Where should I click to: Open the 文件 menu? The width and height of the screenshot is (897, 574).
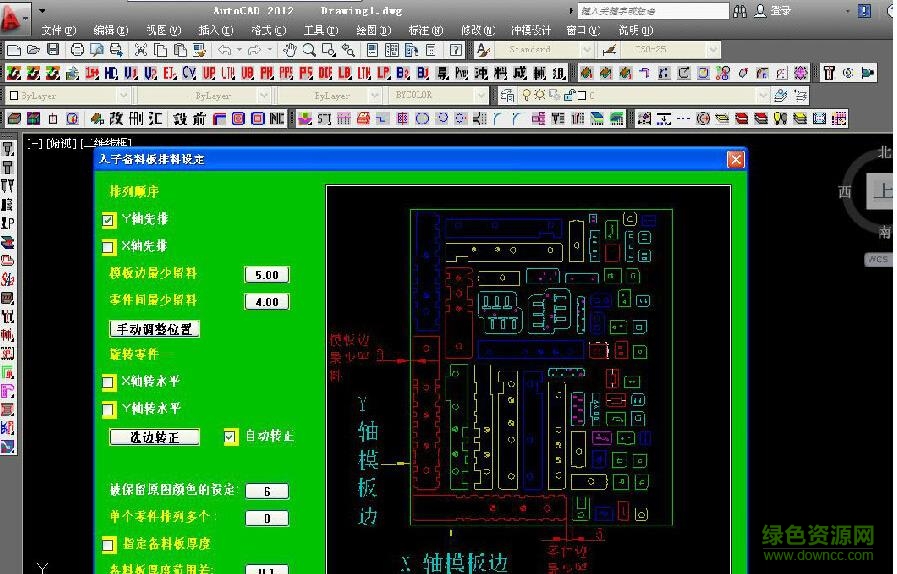tap(58, 30)
